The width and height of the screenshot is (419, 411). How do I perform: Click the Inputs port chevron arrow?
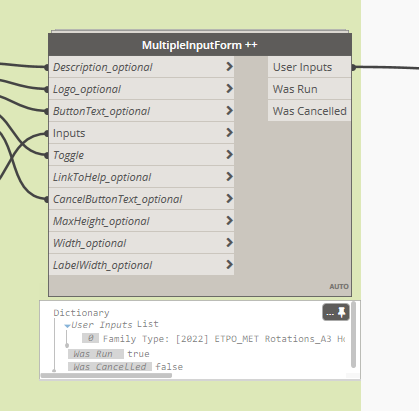[229, 133]
